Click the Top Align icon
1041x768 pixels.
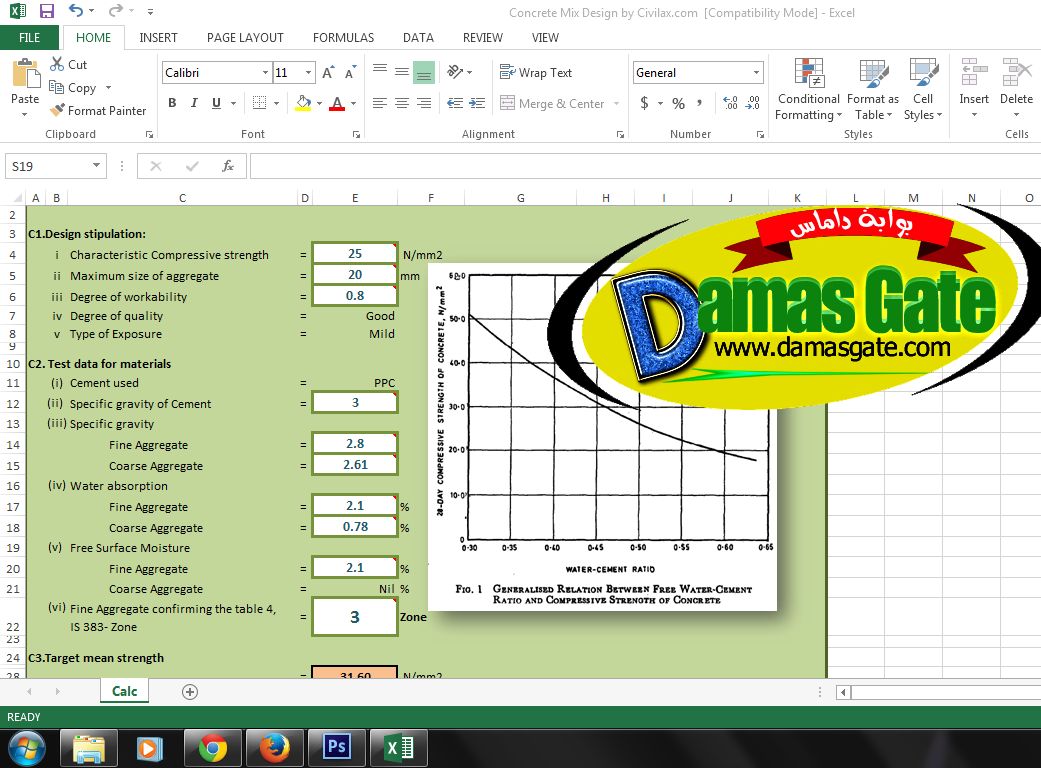pyautogui.click(x=380, y=72)
